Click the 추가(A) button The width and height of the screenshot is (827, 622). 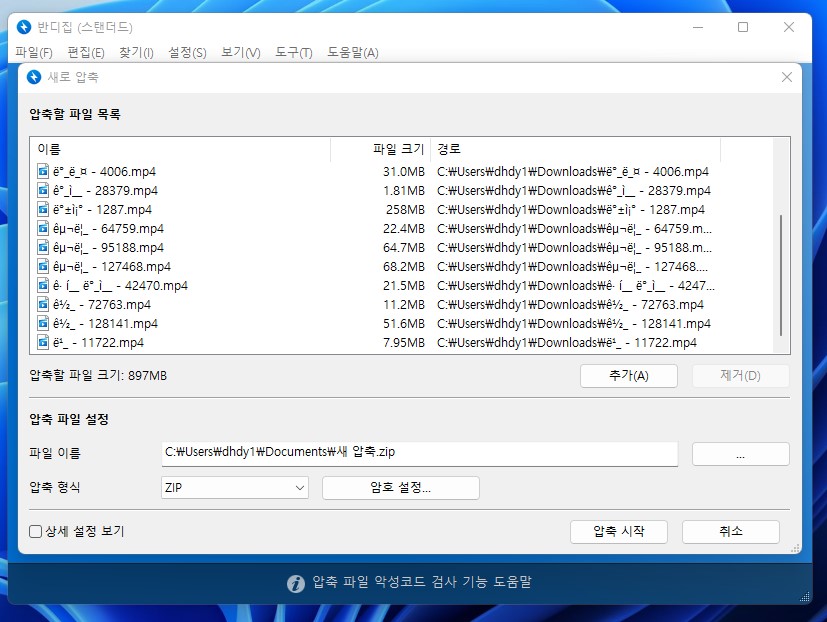tap(629, 376)
